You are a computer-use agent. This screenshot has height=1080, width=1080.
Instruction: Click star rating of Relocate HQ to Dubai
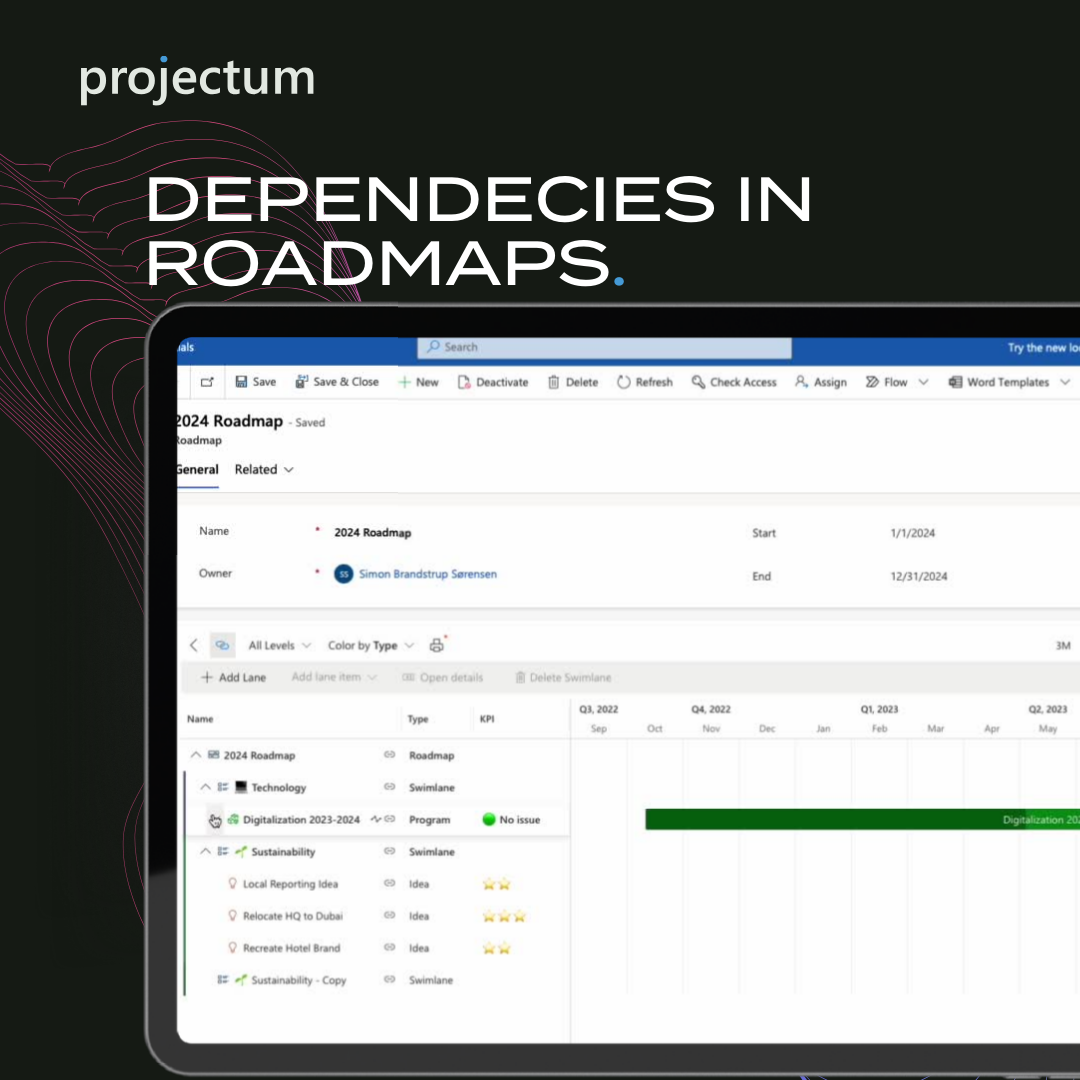coord(504,916)
